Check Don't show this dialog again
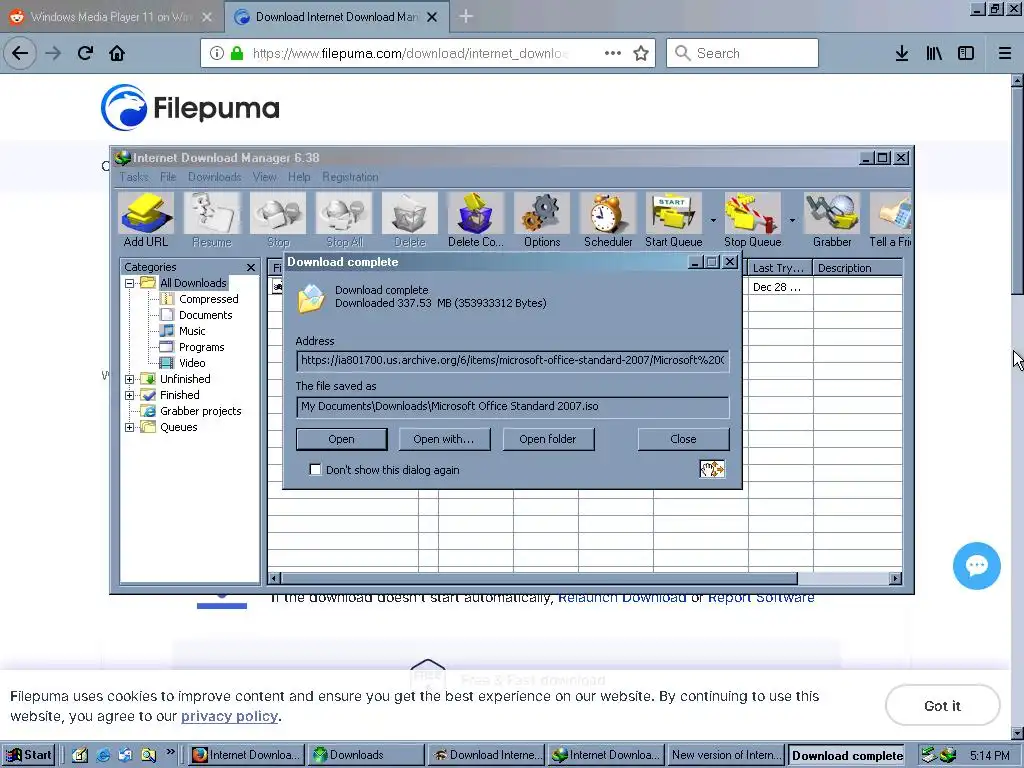Viewport: 1024px width, 768px height. [315, 469]
